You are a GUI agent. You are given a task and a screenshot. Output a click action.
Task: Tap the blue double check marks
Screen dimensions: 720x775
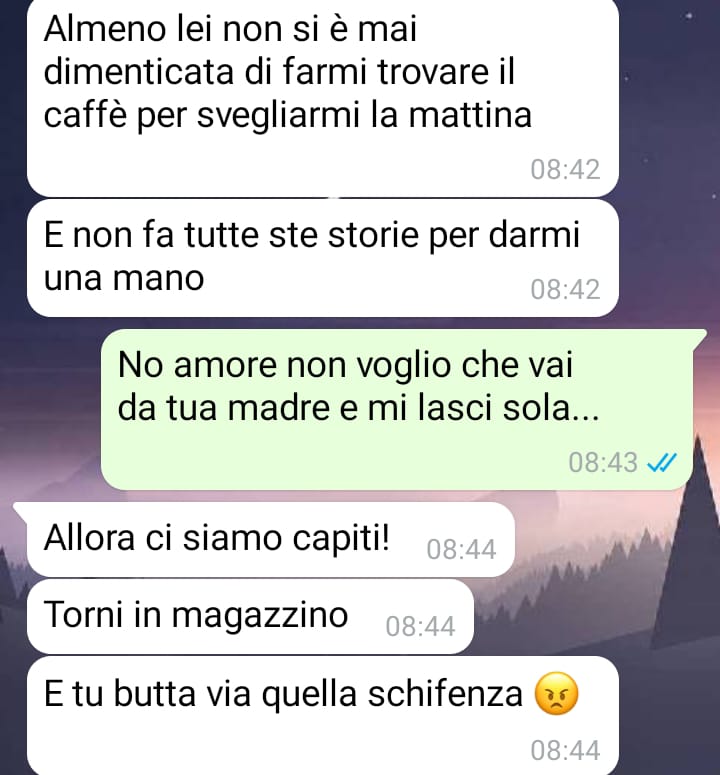pos(662,463)
